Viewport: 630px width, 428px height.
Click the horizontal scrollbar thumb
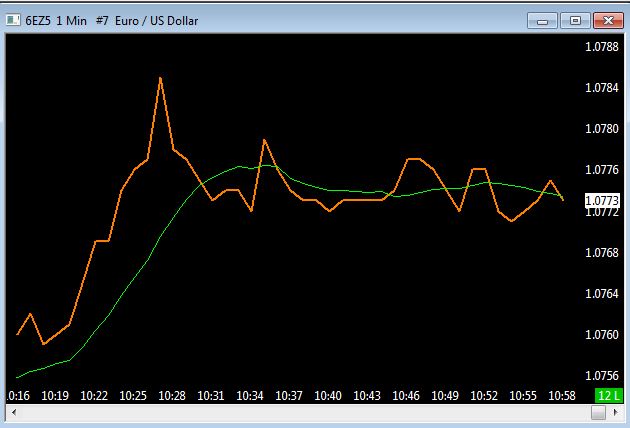[x=598, y=412]
